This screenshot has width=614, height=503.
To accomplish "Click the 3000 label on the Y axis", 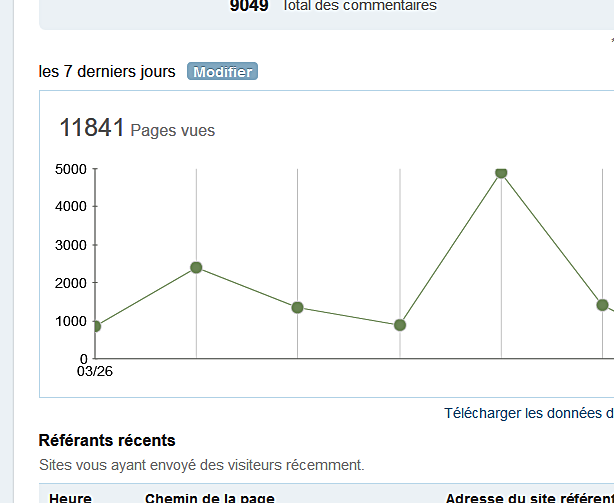I will tap(70, 245).
